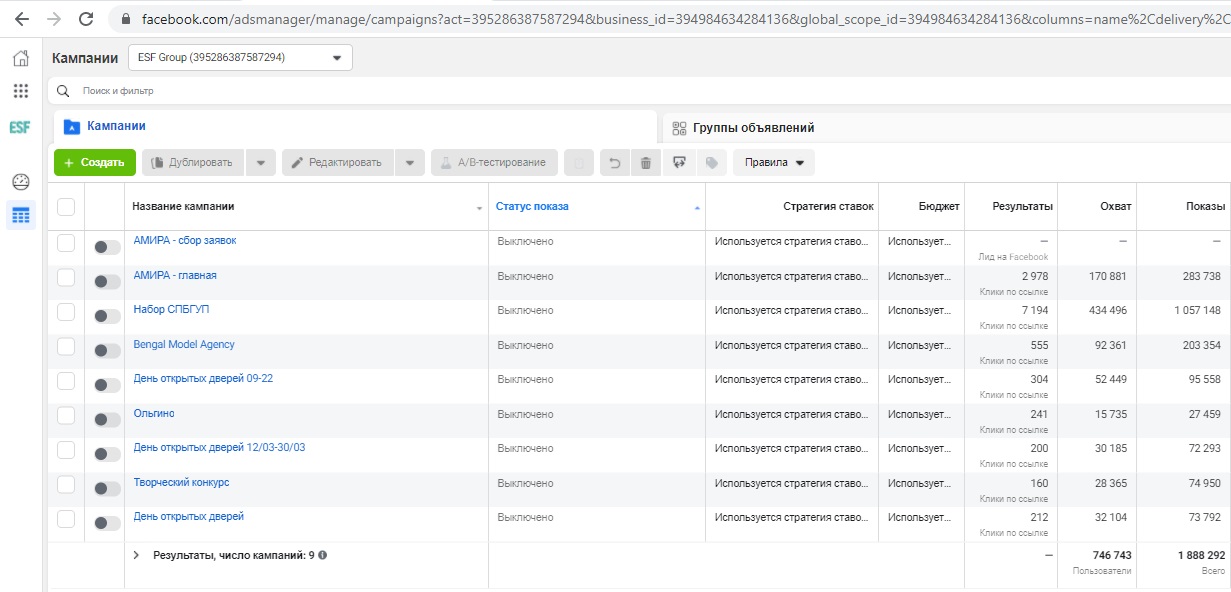Open the Правила dropdown
Image resolution: width=1231 pixels, height=592 pixels.
click(774, 163)
